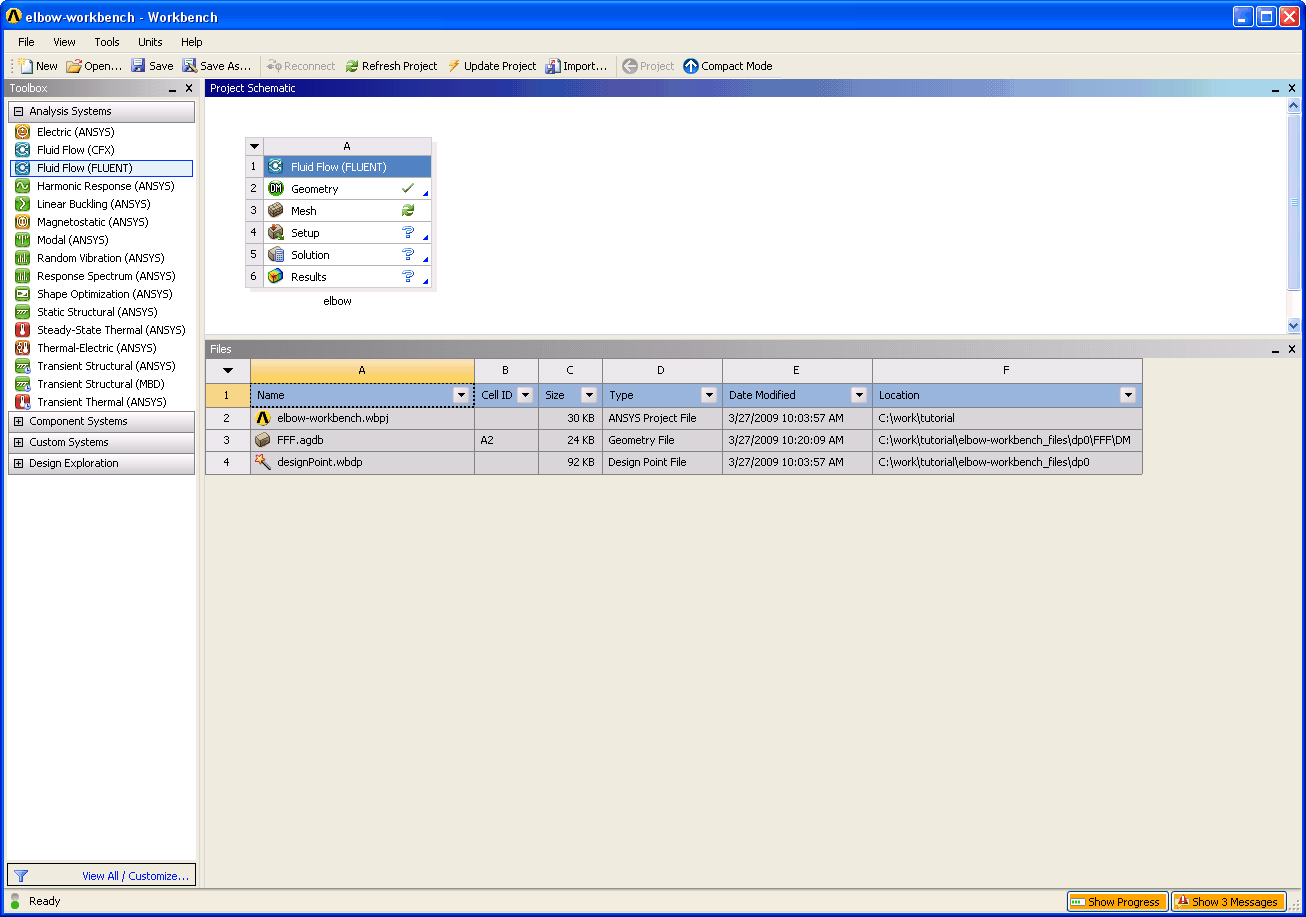1306x917 pixels.
Task: Open the Type column filter dropdown
Action: 709,395
